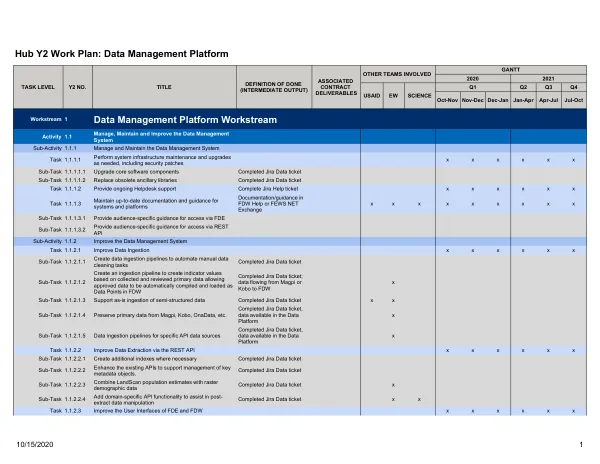Select the Apr-Jul column header
The height and width of the screenshot is (464, 600).
[x=548, y=100]
